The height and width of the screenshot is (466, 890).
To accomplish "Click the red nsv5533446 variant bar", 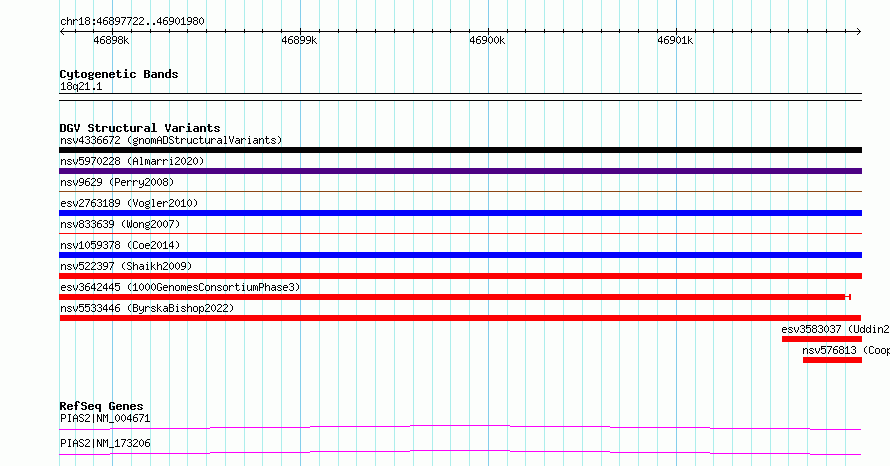I will (x=460, y=318).
